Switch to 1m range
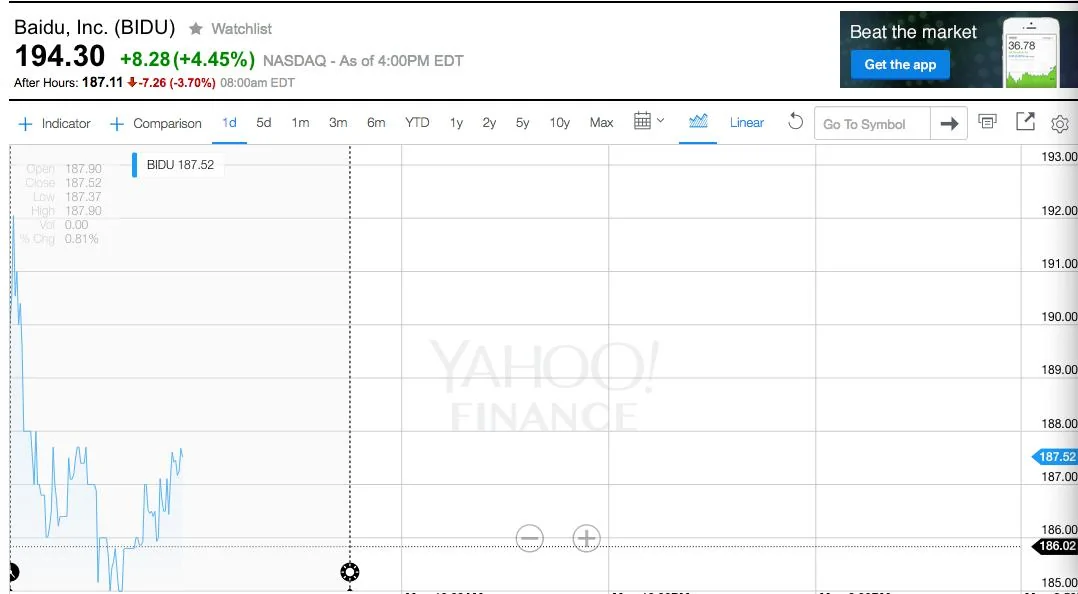 tap(300, 123)
